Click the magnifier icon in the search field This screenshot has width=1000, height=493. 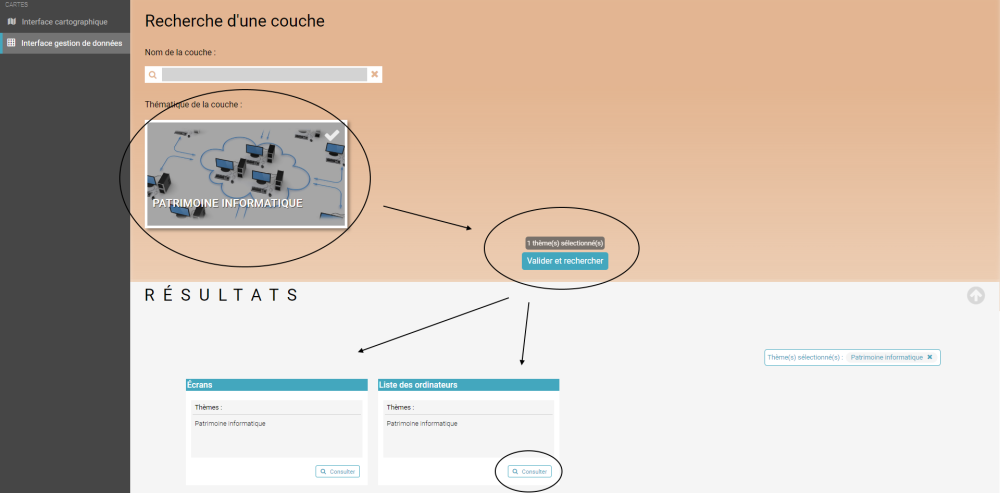click(152, 75)
